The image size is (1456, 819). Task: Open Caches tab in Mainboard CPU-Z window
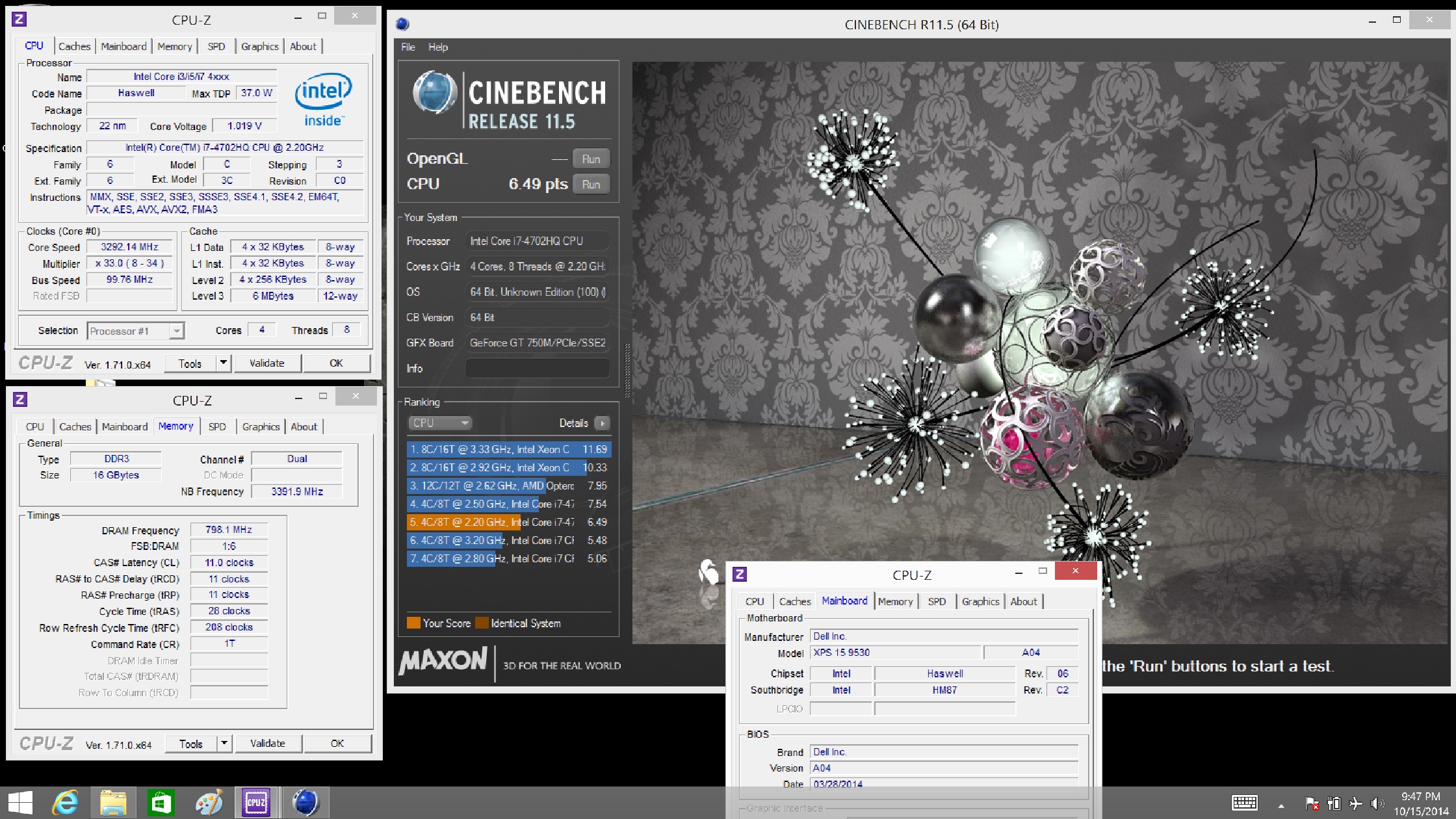795,601
